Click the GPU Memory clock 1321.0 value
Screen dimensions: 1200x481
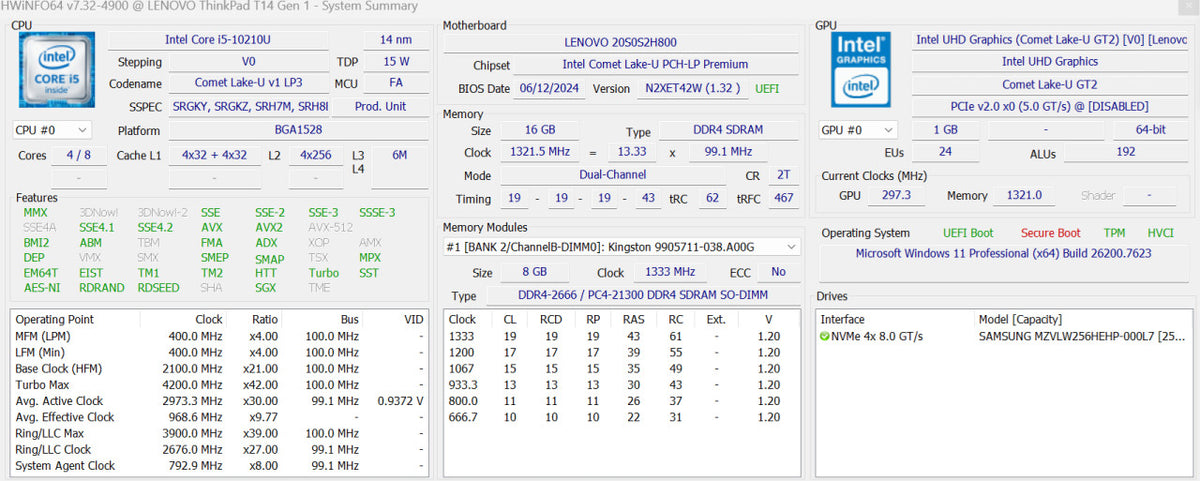pyautogui.click(x=1023, y=196)
